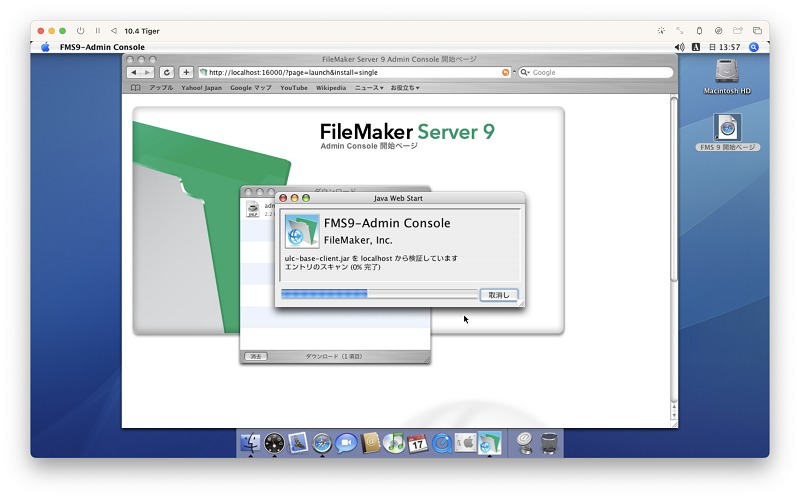Select the downloaded file icon in Downloads window
Image resolution: width=800 pixels, height=498 pixels.
[253, 209]
